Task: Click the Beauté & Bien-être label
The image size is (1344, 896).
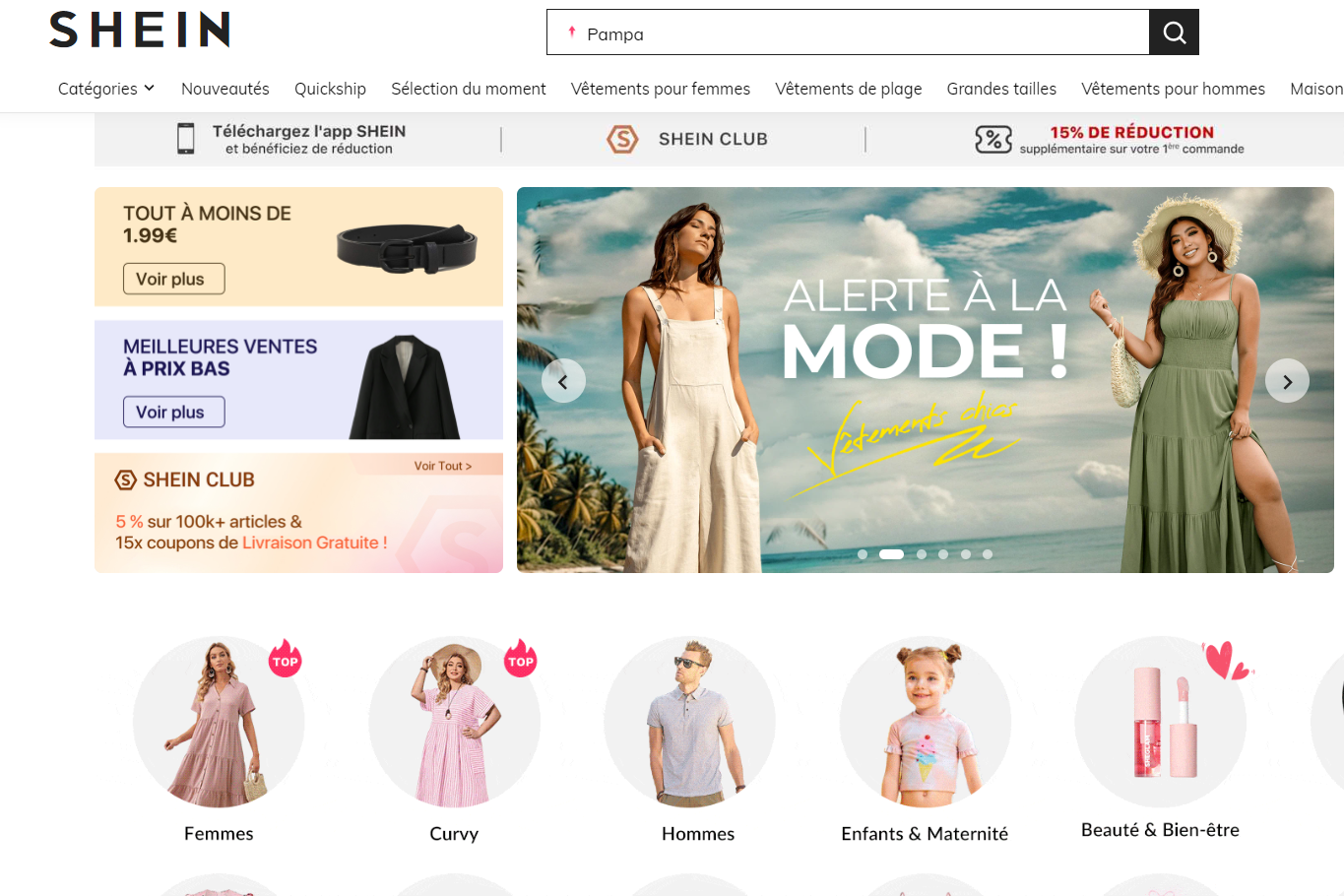Action: pyautogui.click(x=1160, y=830)
